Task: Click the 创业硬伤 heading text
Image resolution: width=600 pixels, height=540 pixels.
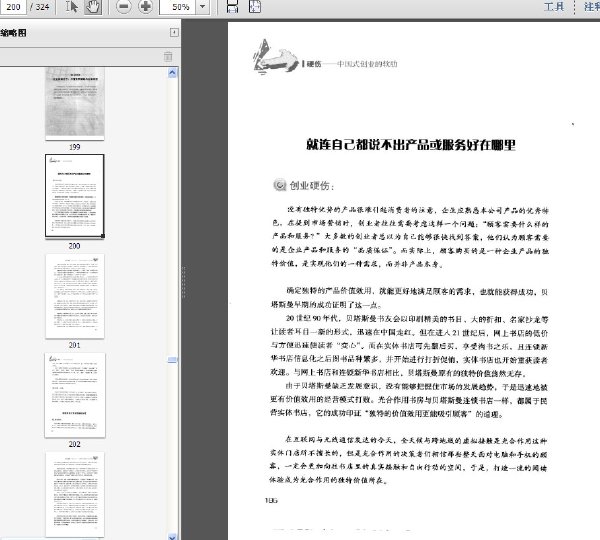Action: click(x=311, y=186)
